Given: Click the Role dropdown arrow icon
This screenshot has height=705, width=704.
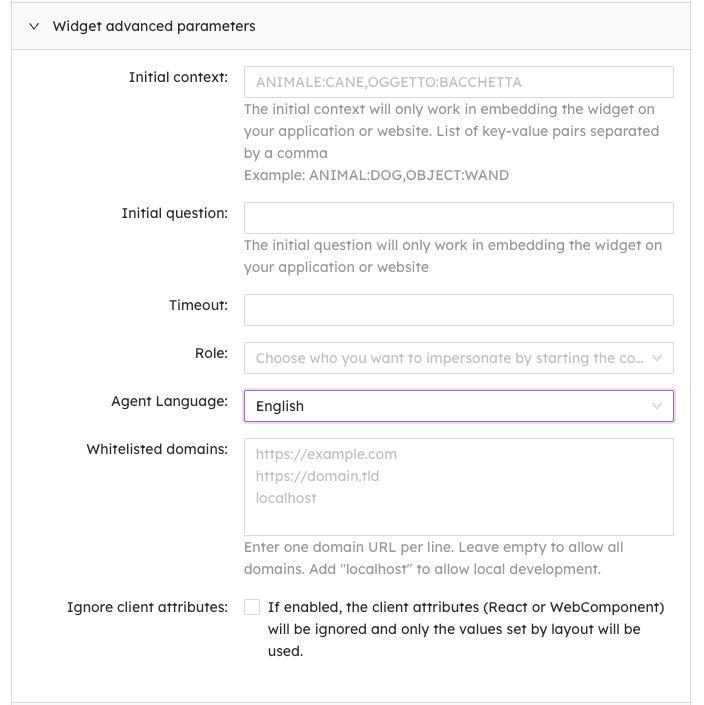Looking at the screenshot, I should tap(657, 358).
